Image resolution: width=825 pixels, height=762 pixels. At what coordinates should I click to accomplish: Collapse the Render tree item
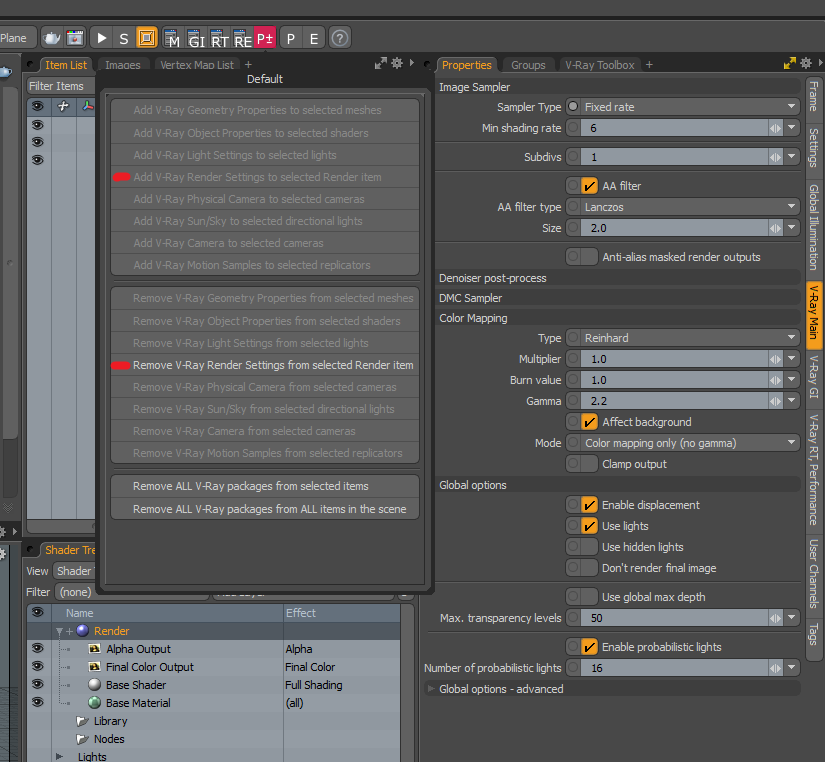coord(59,631)
